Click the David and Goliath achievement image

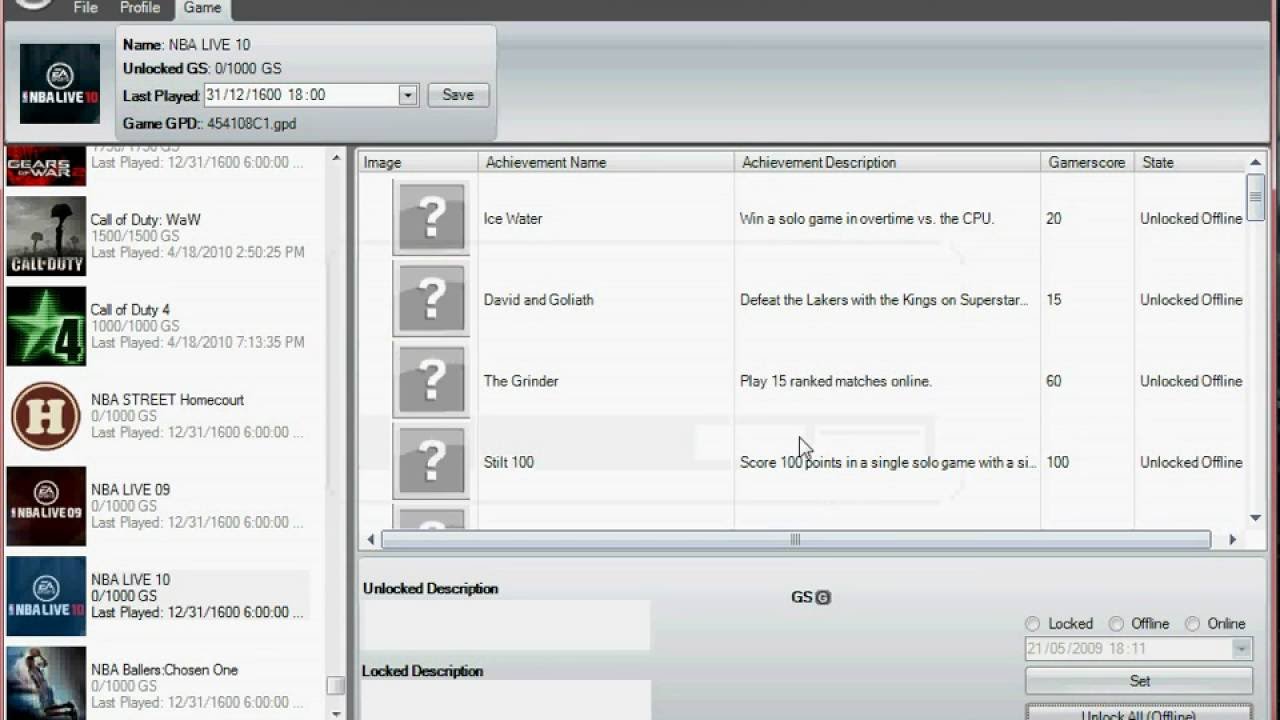pyautogui.click(x=431, y=298)
